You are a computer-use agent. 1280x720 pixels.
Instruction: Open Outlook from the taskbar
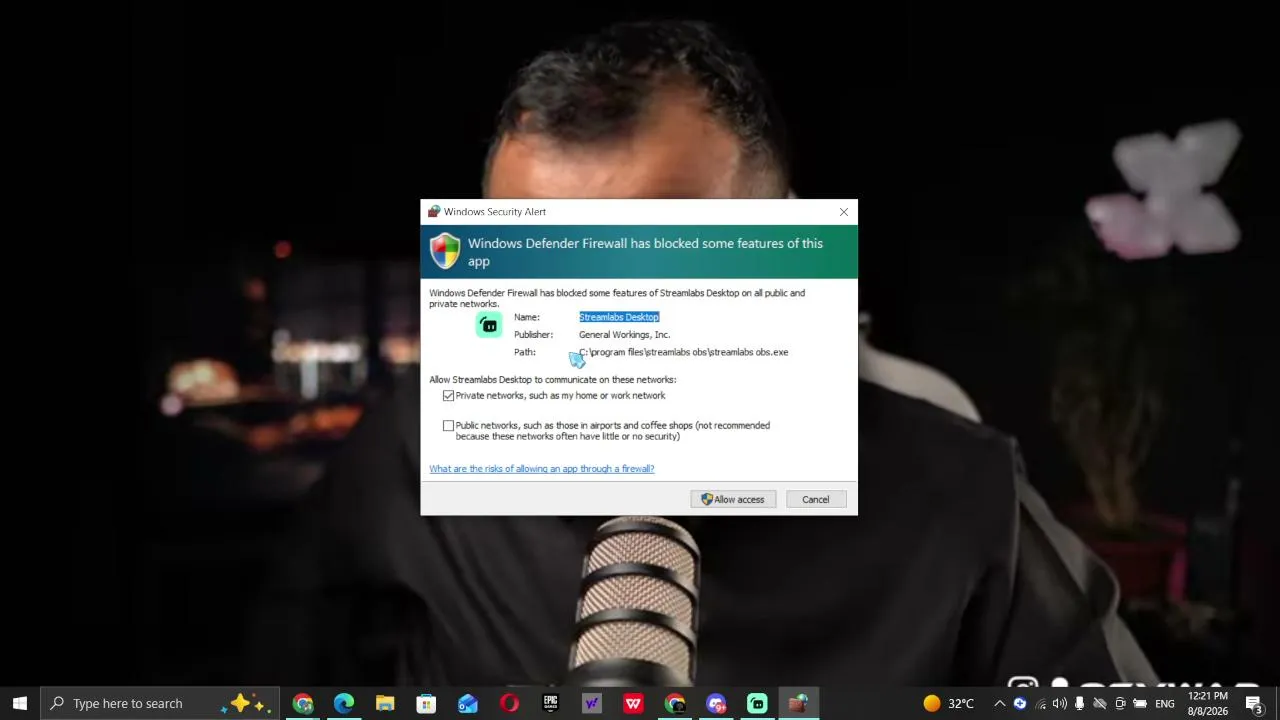[468, 703]
